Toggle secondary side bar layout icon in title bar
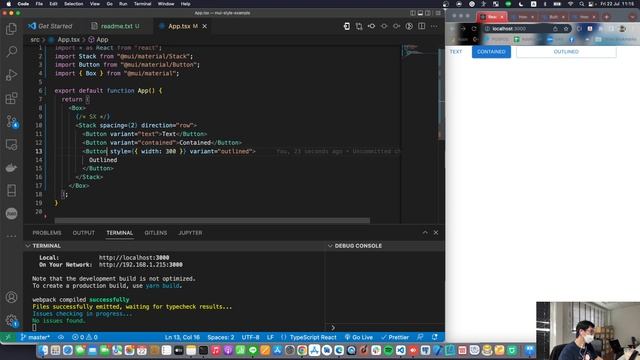Viewport: 640px width, 360px height. (x=428, y=13)
